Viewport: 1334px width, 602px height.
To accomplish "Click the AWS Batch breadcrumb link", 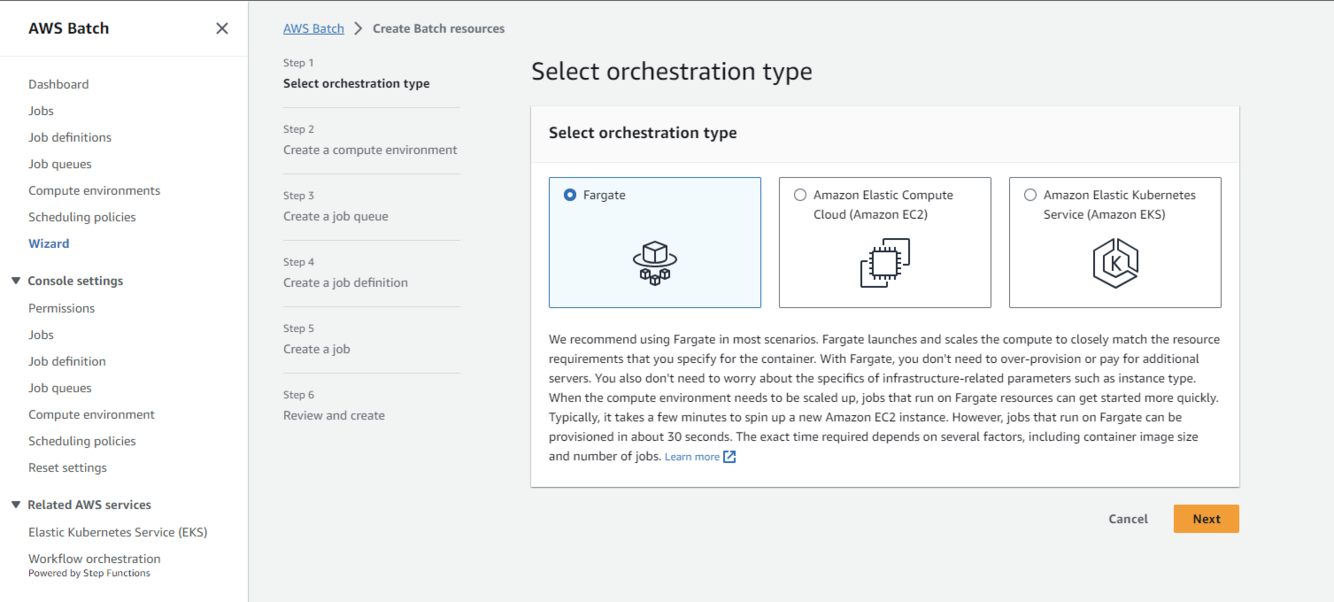I will [313, 28].
